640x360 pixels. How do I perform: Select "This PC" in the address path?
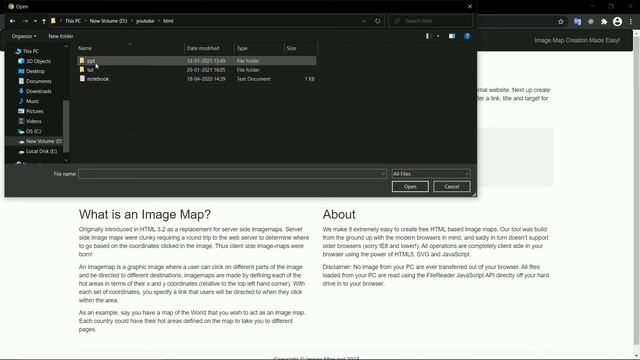pyautogui.click(x=73, y=21)
